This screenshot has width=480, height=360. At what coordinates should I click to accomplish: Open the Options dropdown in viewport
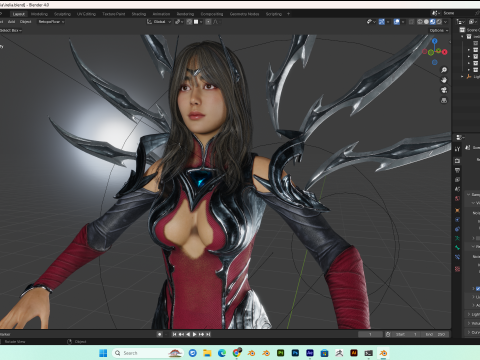click(439, 30)
